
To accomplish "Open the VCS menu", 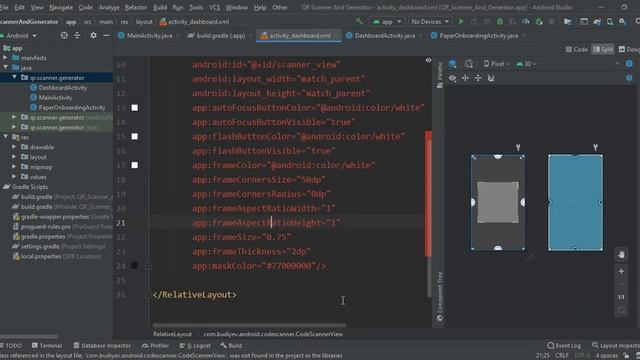I will (214, 7).
